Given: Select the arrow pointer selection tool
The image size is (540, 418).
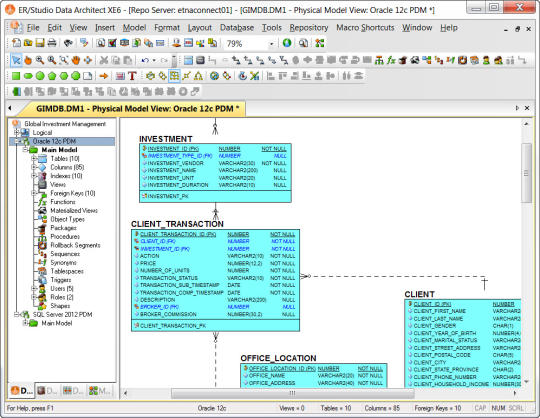Looking at the screenshot, I should [16, 60].
